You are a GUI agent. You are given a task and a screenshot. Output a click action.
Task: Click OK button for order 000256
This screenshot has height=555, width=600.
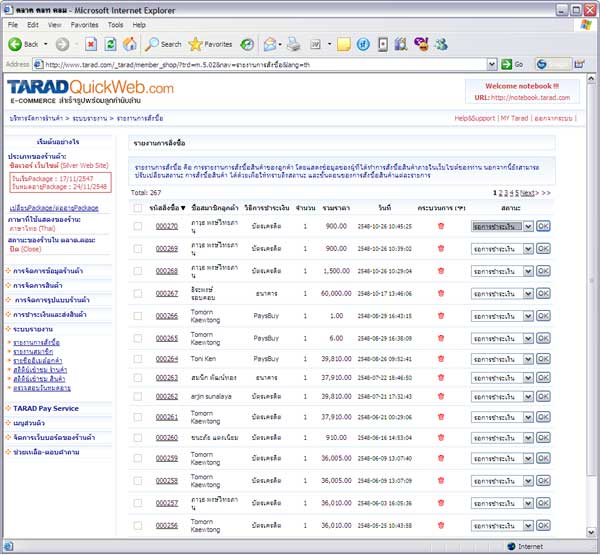(543, 526)
